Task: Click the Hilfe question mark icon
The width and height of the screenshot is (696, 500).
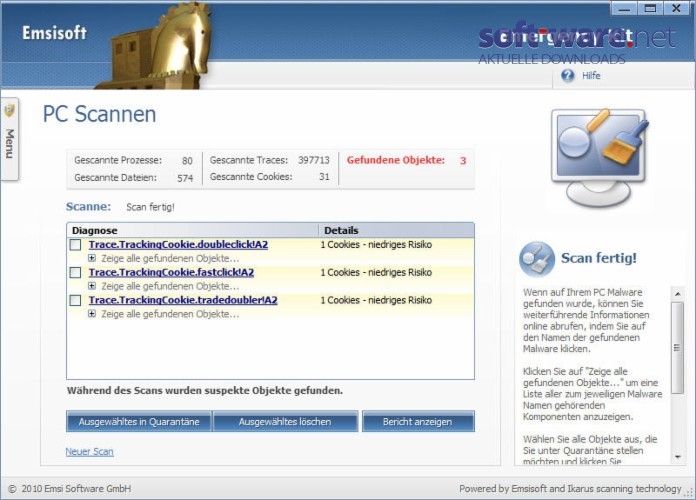Action: (567, 75)
